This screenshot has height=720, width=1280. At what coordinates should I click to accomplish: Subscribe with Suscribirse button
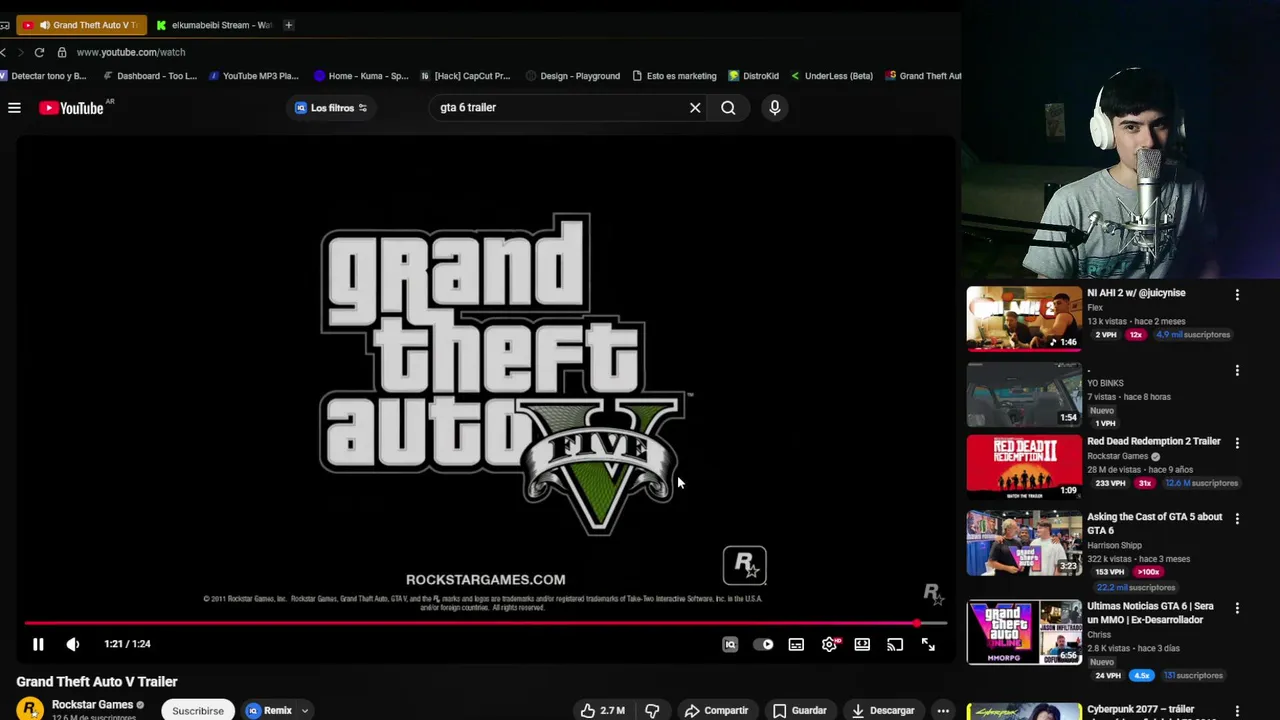pos(198,711)
